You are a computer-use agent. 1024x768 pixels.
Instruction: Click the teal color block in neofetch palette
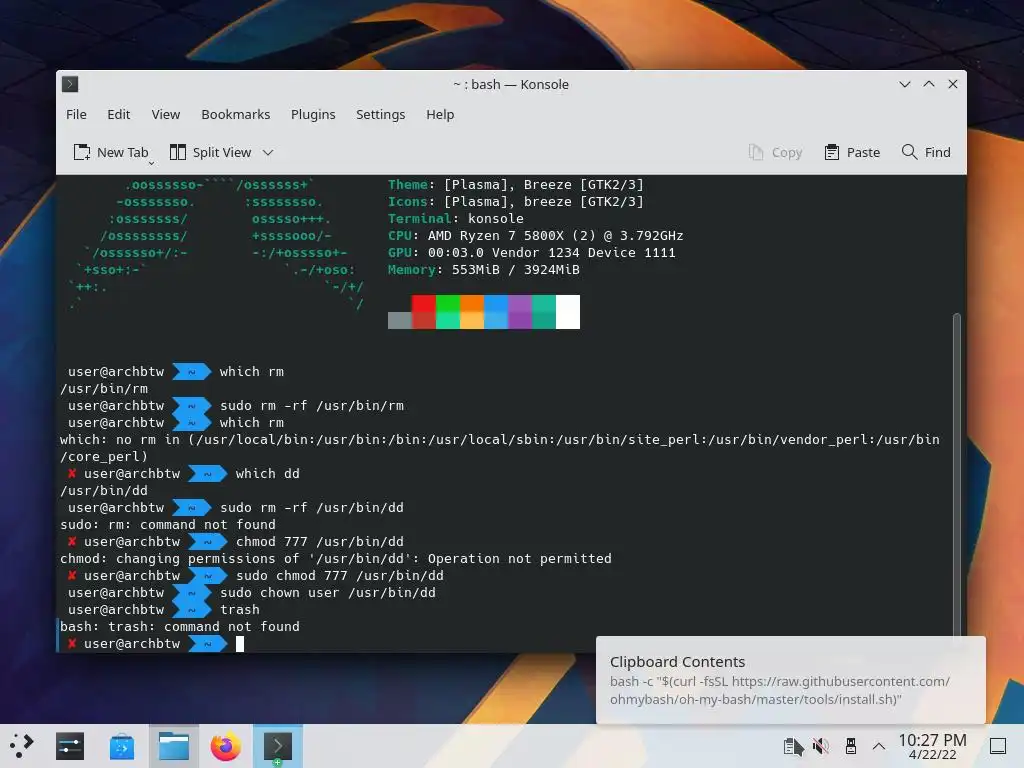pos(544,312)
